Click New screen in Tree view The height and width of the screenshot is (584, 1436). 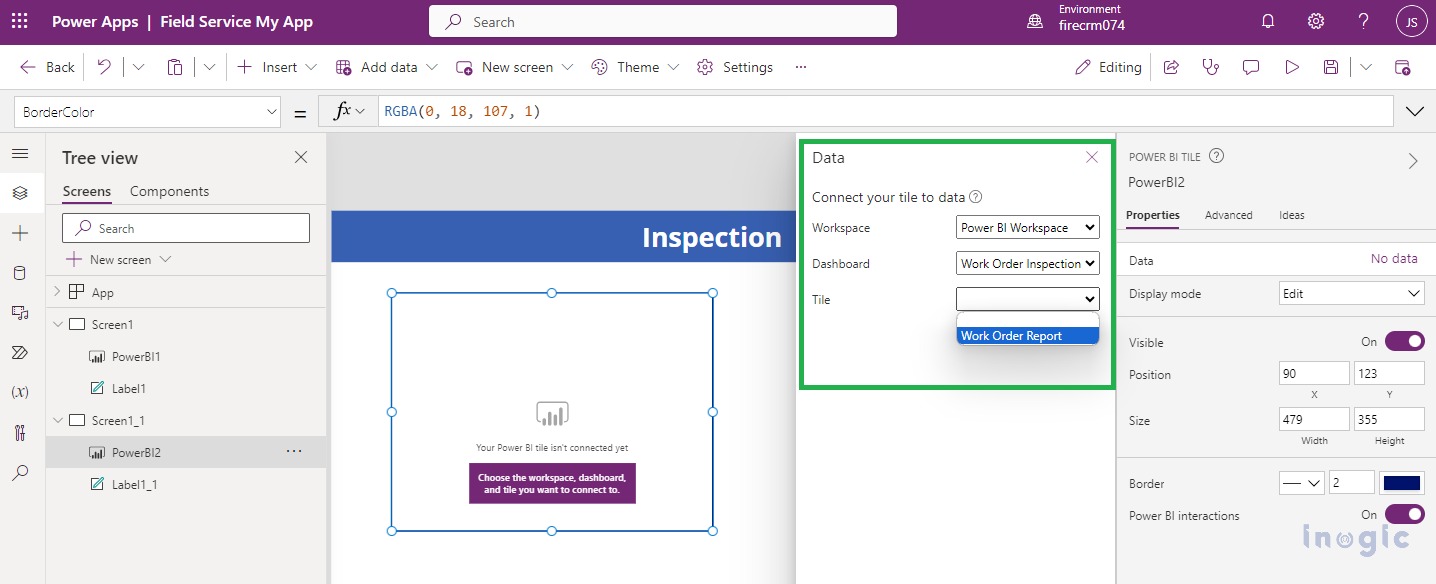pyautogui.click(x=119, y=259)
